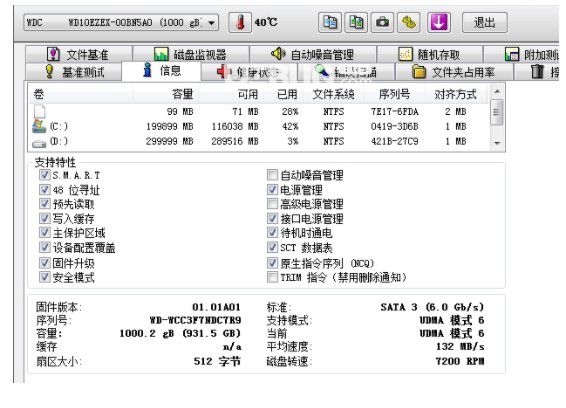Screen dimensions: 566x408
Task: Click the copy screenshot toolbar icon
Action: tap(356, 22)
